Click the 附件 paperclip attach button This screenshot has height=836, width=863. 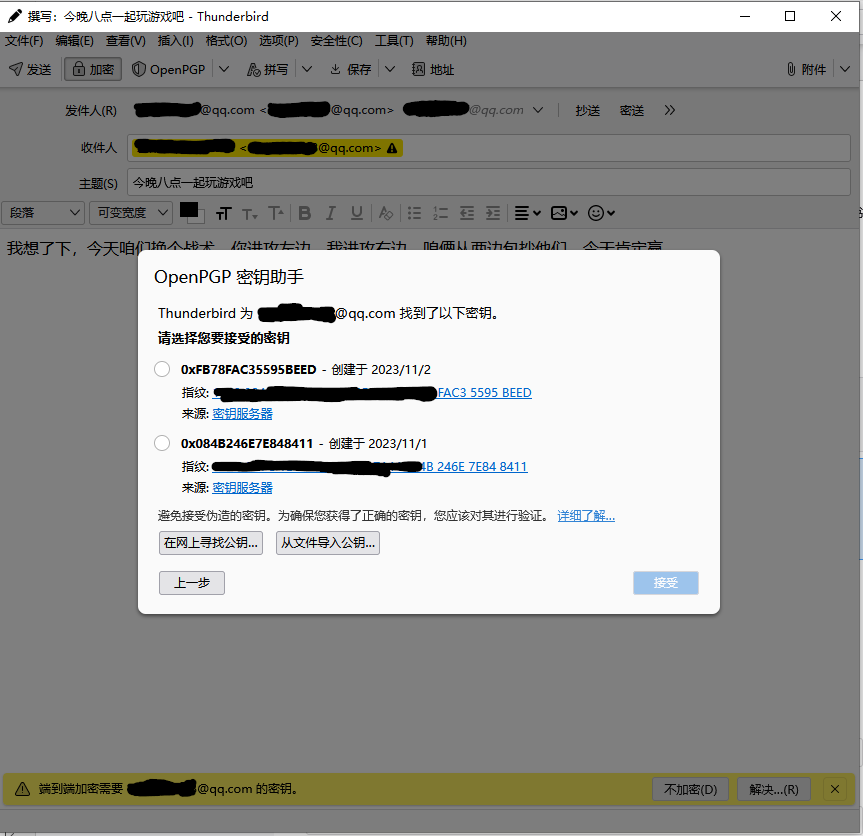tap(807, 69)
